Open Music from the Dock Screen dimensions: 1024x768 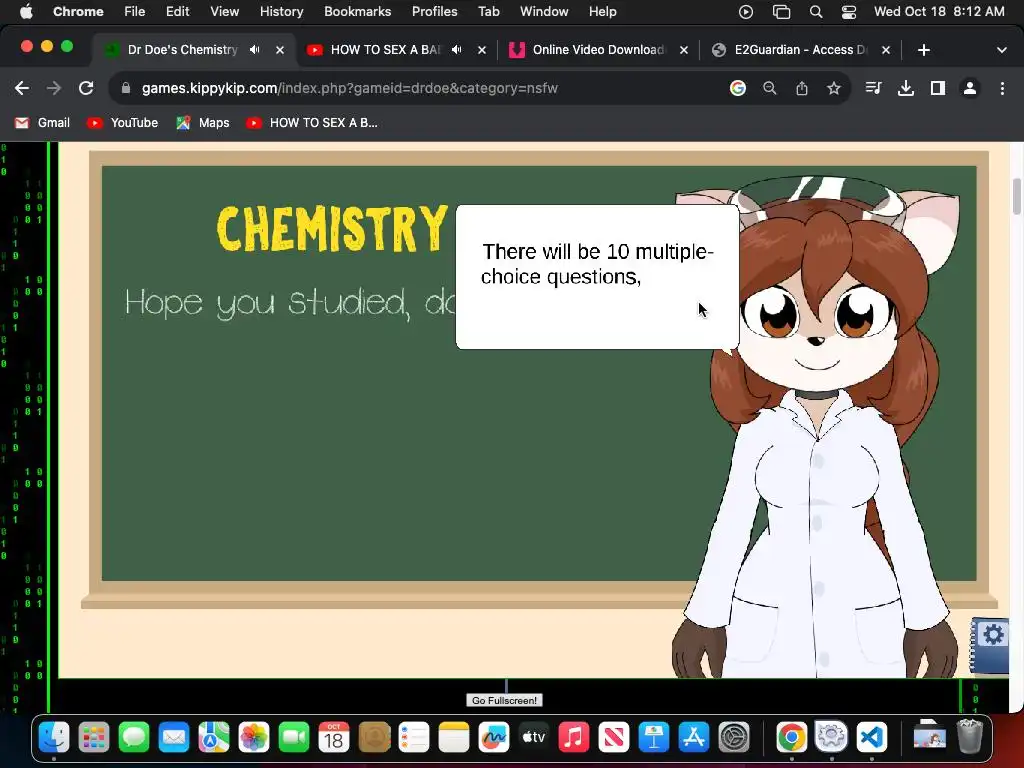click(574, 738)
